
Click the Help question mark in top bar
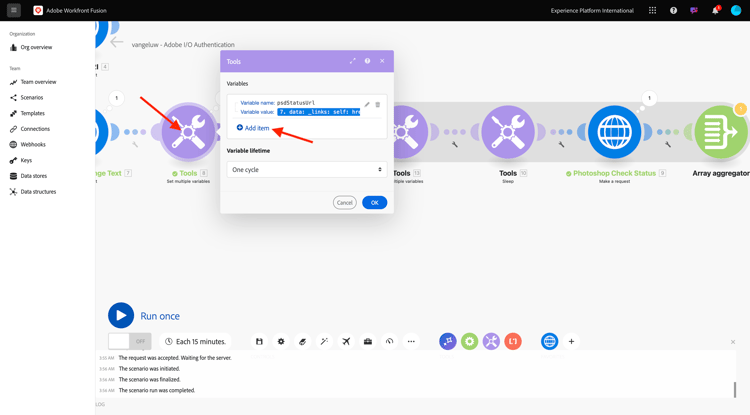coord(673,10)
